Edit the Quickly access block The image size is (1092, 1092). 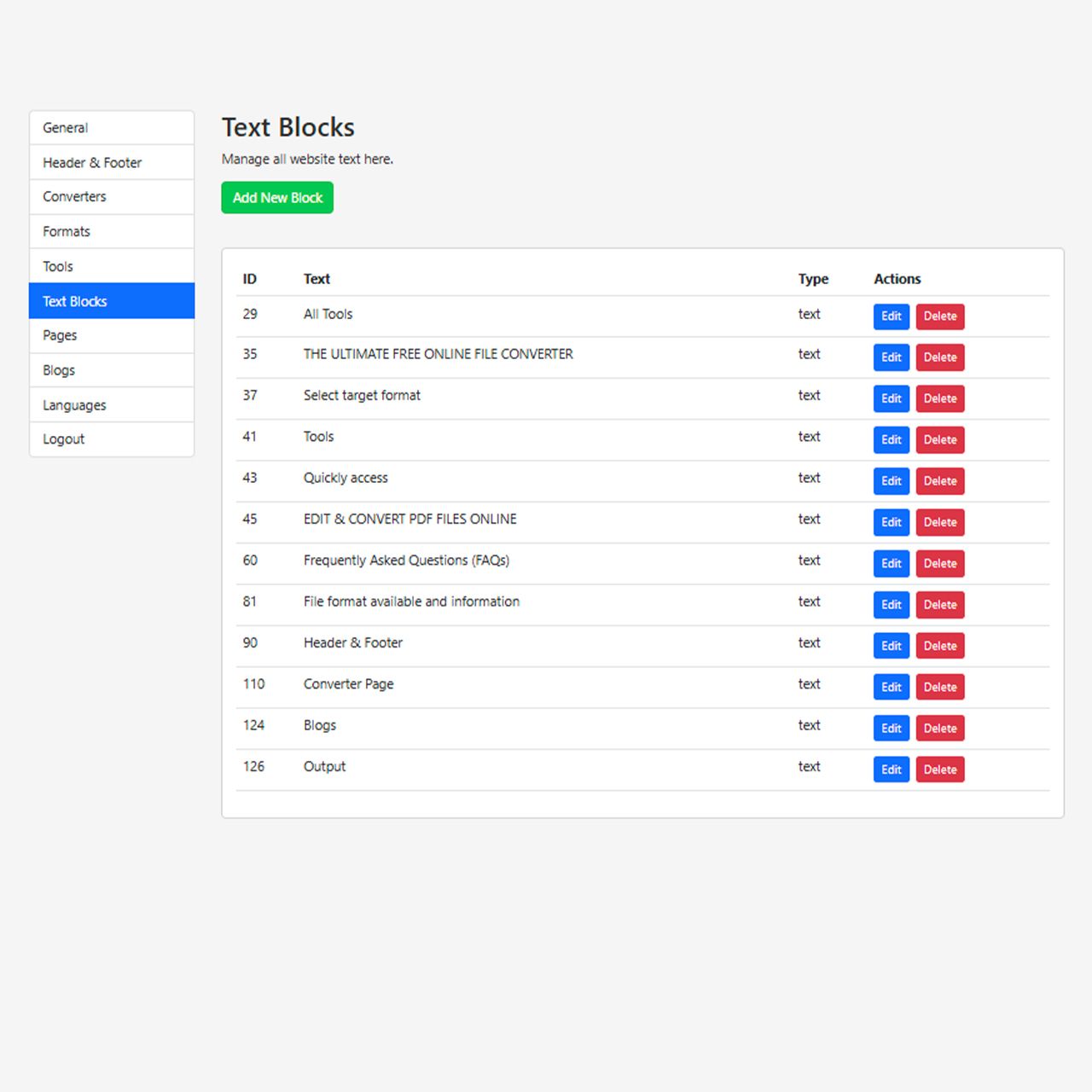(x=892, y=481)
